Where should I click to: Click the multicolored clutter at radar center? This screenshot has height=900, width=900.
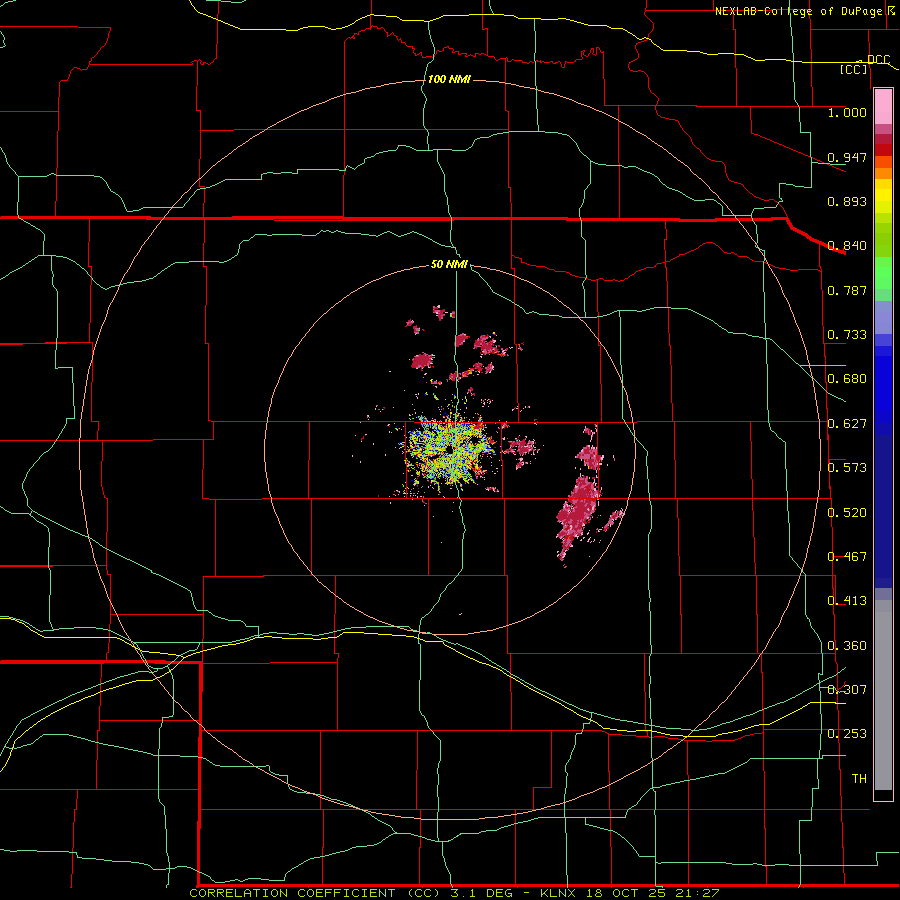[x=448, y=451]
